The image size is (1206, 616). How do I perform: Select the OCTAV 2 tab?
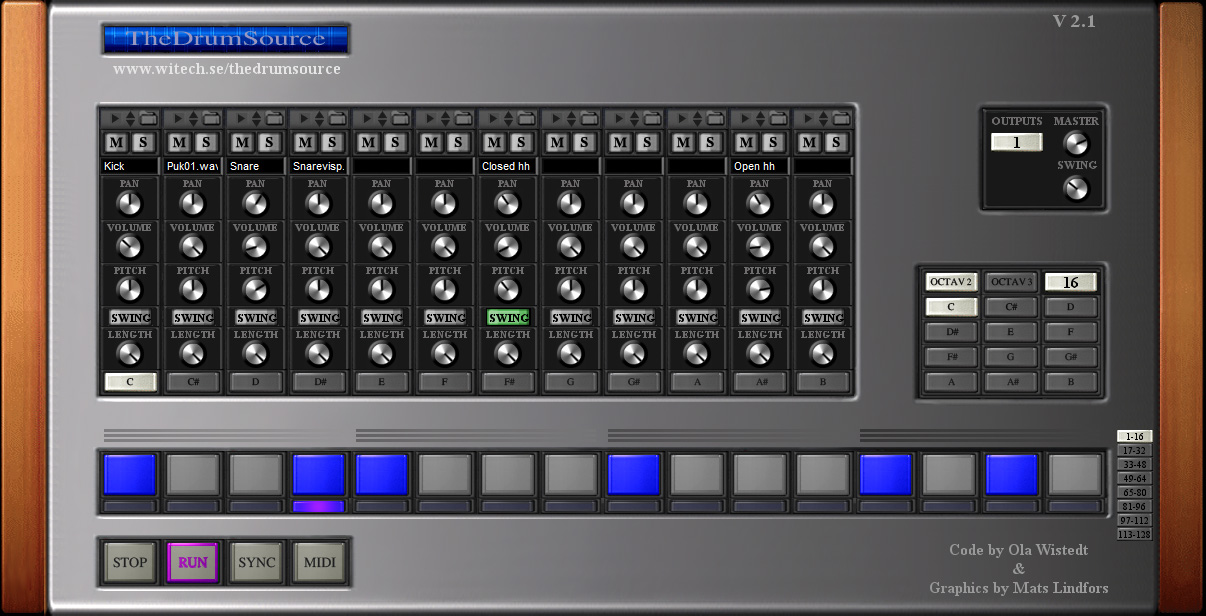(x=951, y=282)
